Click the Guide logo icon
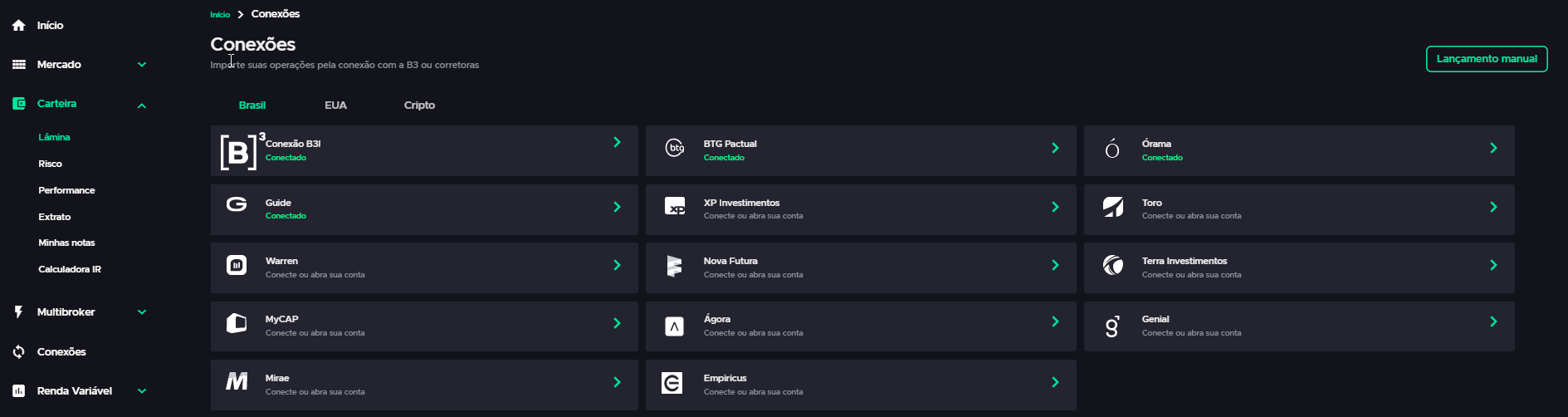This screenshot has width=1568, height=417. (237, 204)
